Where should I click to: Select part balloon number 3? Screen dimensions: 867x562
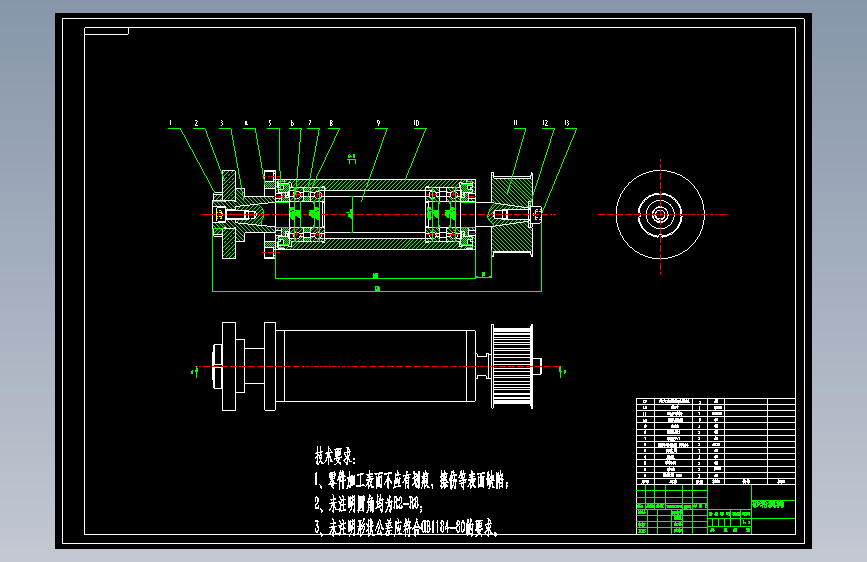222,123
